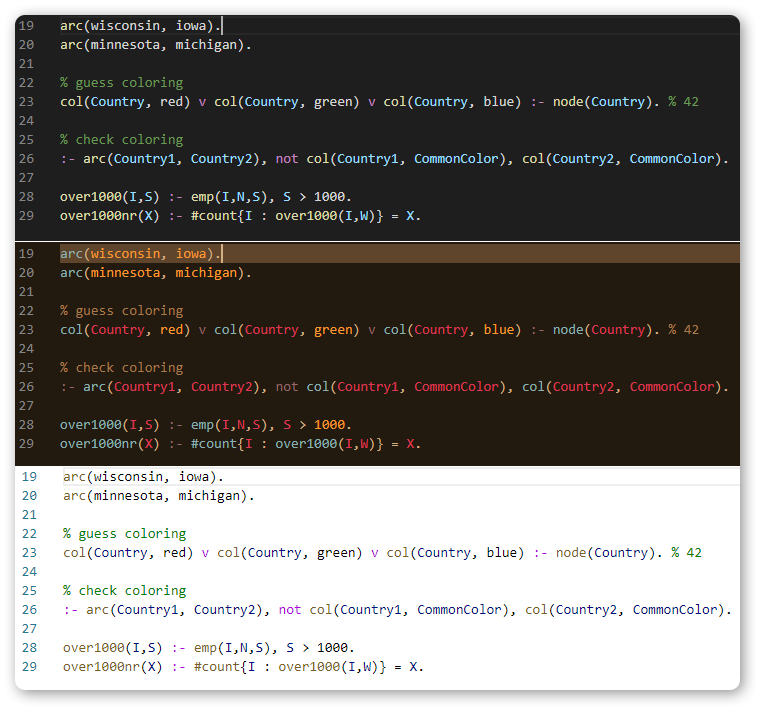Screen dimensions: 761x711
Task: Click the 'not' keyword in the brown panel
Action: tap(286, 387)
